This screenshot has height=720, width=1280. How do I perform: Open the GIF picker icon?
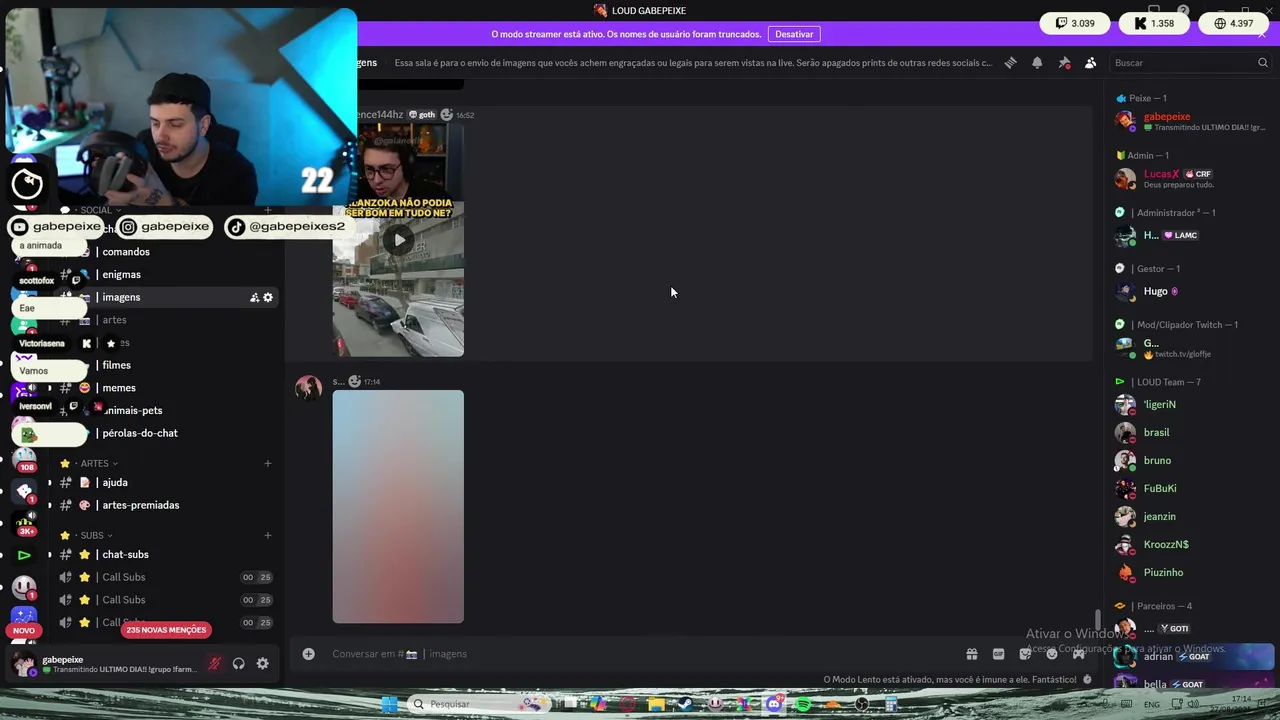tap(998, 654)
